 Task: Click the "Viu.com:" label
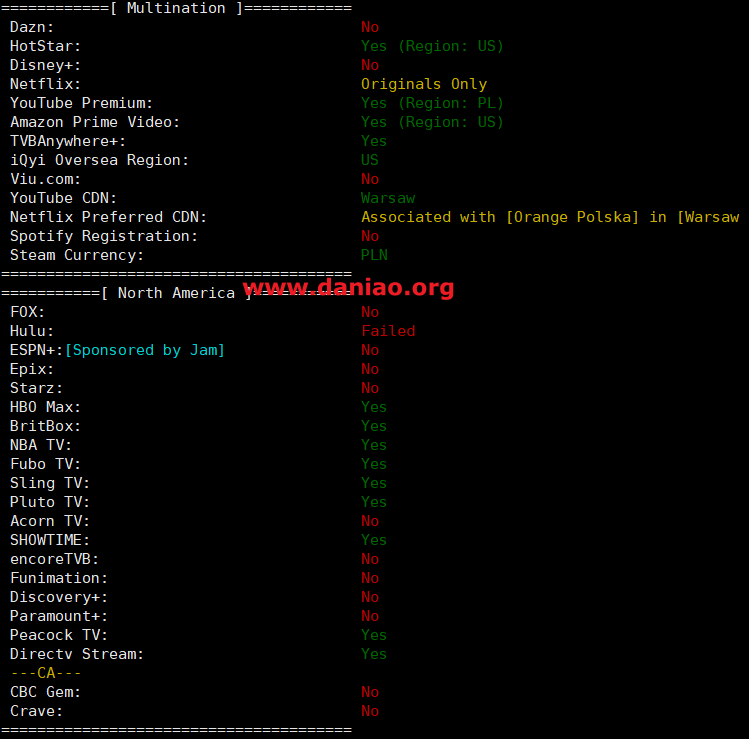coord(45,179)
